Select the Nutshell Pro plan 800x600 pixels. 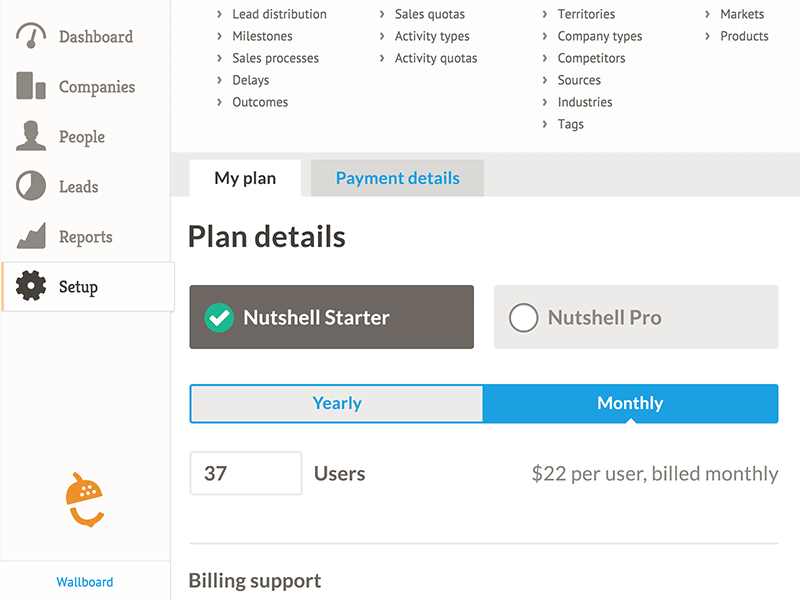pyautogui.click(x=636, y=317)
